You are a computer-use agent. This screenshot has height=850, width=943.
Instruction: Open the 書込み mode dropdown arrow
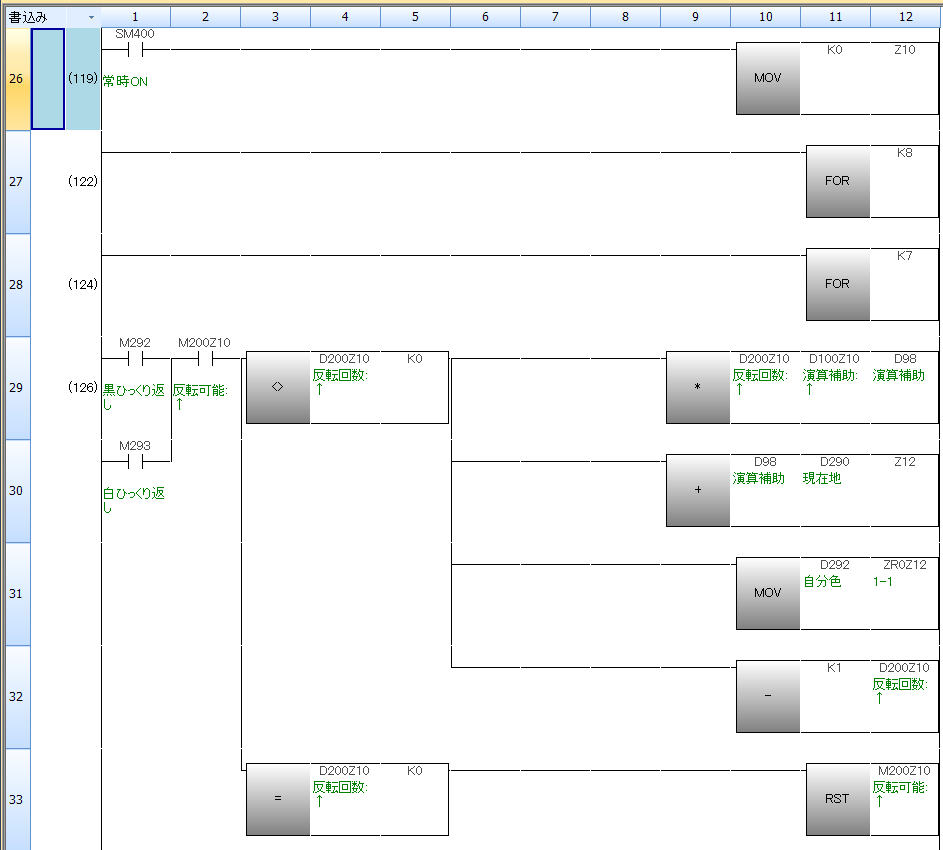pos(91,17)
